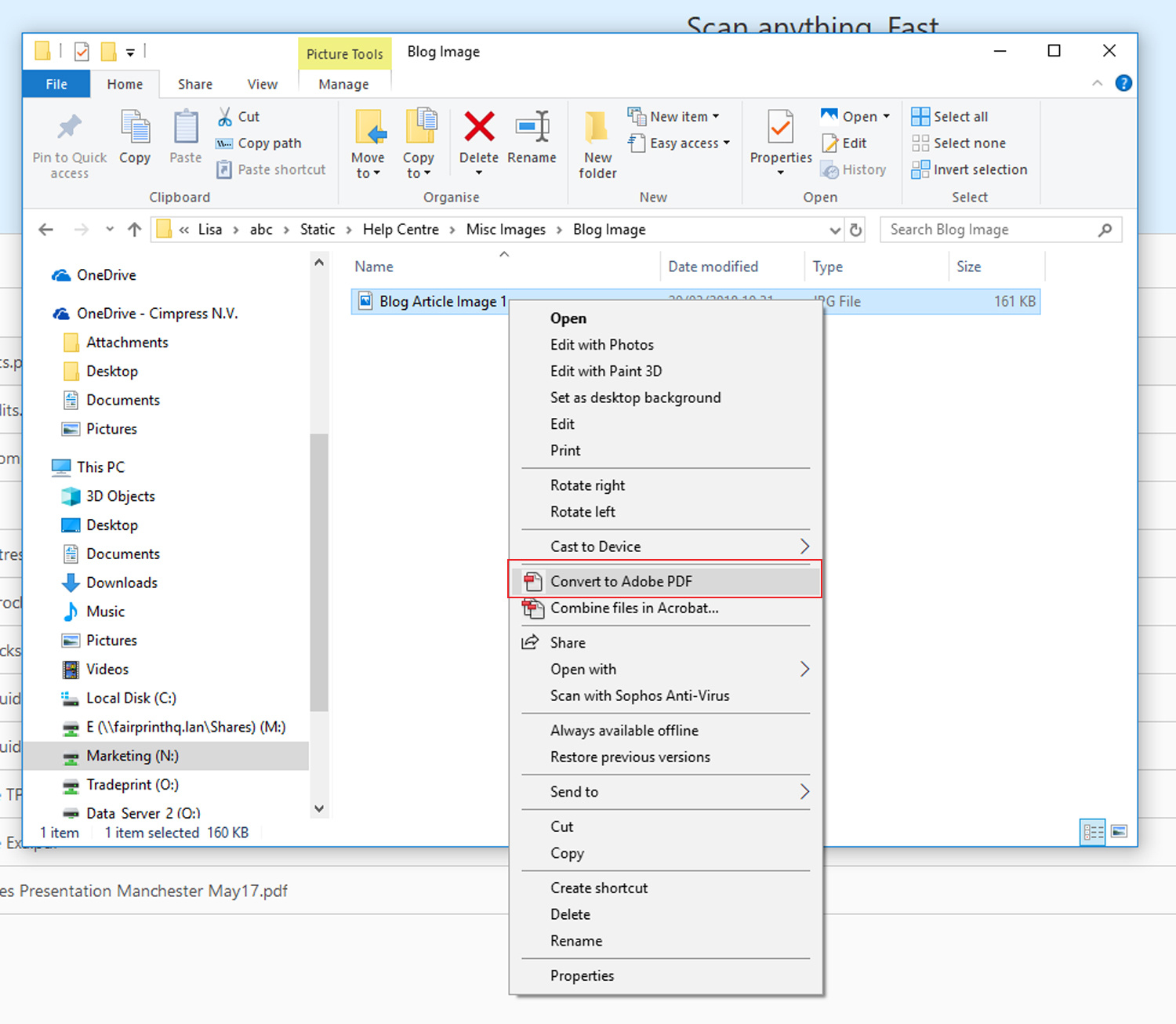Switch to large thumbnails view icon
The width and height of the screenshot is (1176, 1024).
pyautogui.click(x=1120, y=831)
